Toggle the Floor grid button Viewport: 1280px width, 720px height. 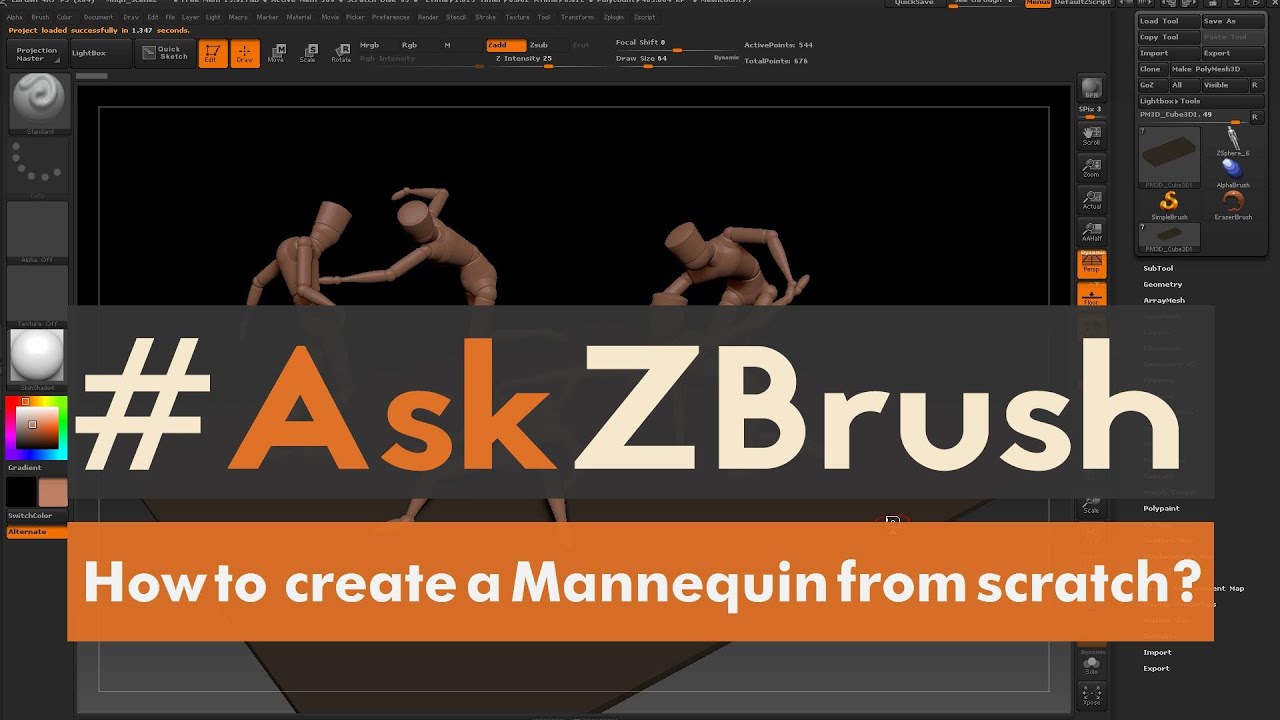pyautogui.click(x=1091, y=295)
